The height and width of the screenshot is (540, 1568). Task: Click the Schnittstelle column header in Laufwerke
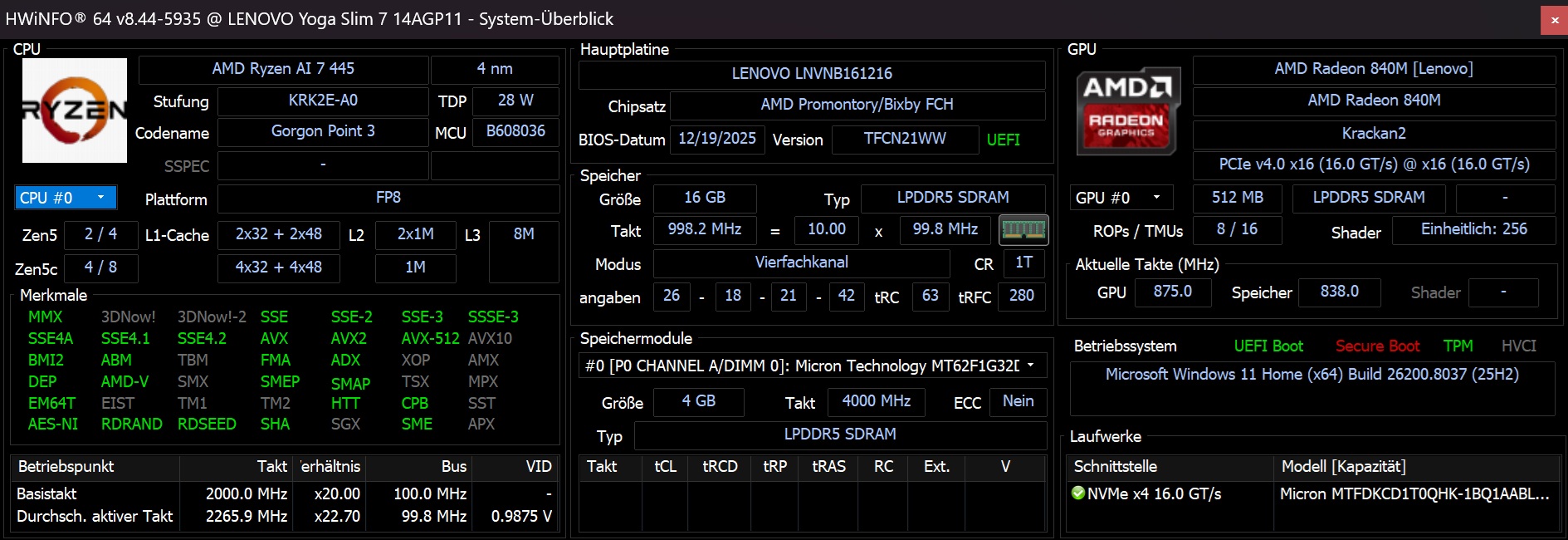click(1115, 467)
